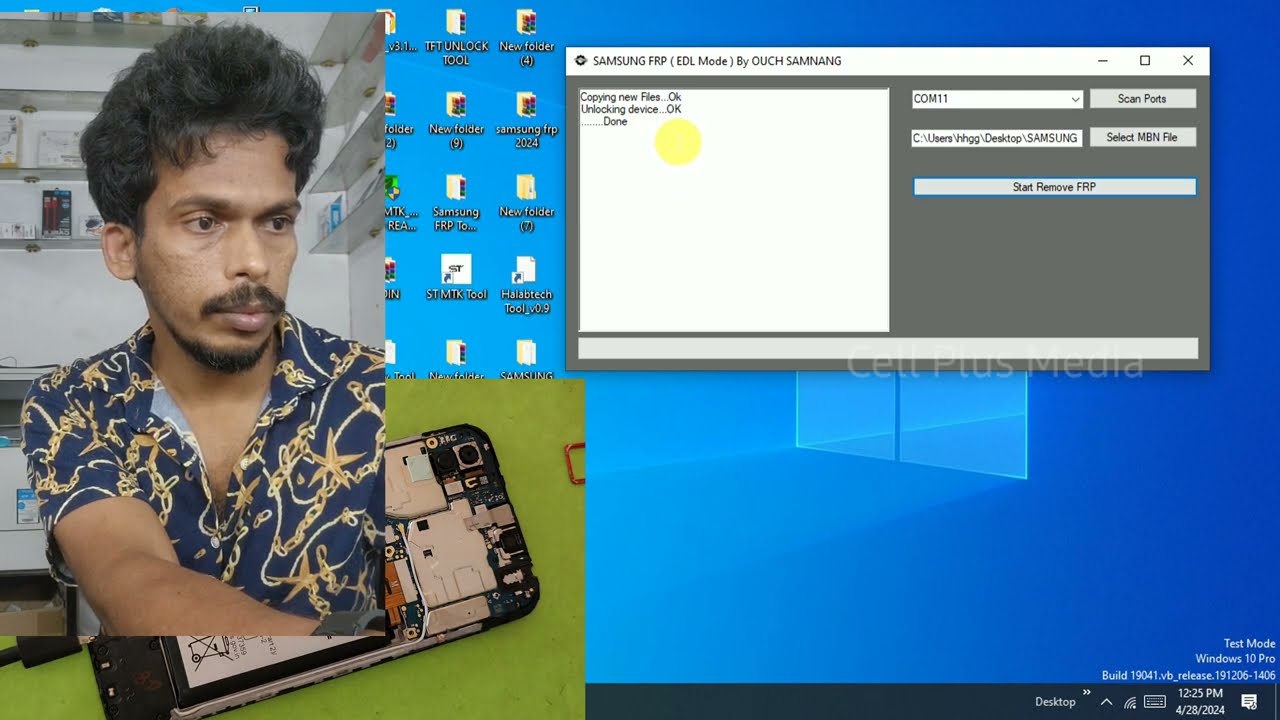The width and height of the screenshot is (1280, 720).
Task: Click the SAMSUNG FRP window title icon
Action: pyautogui.click(x=580, y=61)
